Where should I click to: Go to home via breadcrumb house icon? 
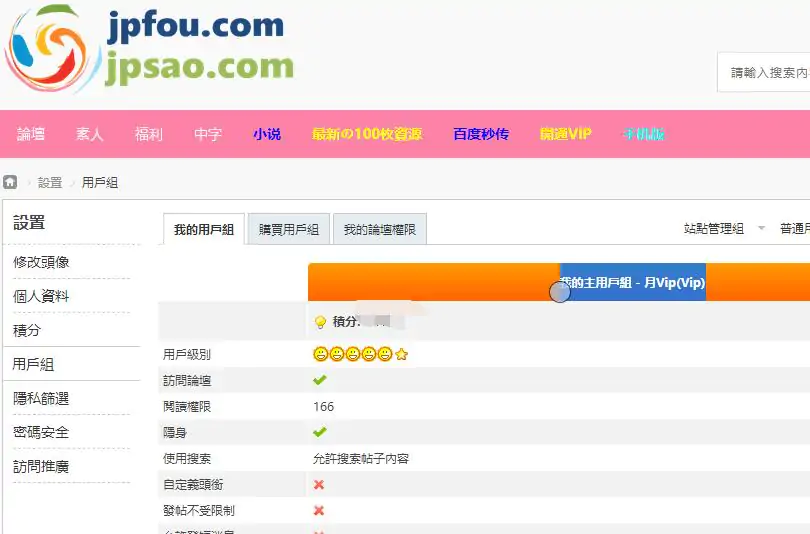10,182
